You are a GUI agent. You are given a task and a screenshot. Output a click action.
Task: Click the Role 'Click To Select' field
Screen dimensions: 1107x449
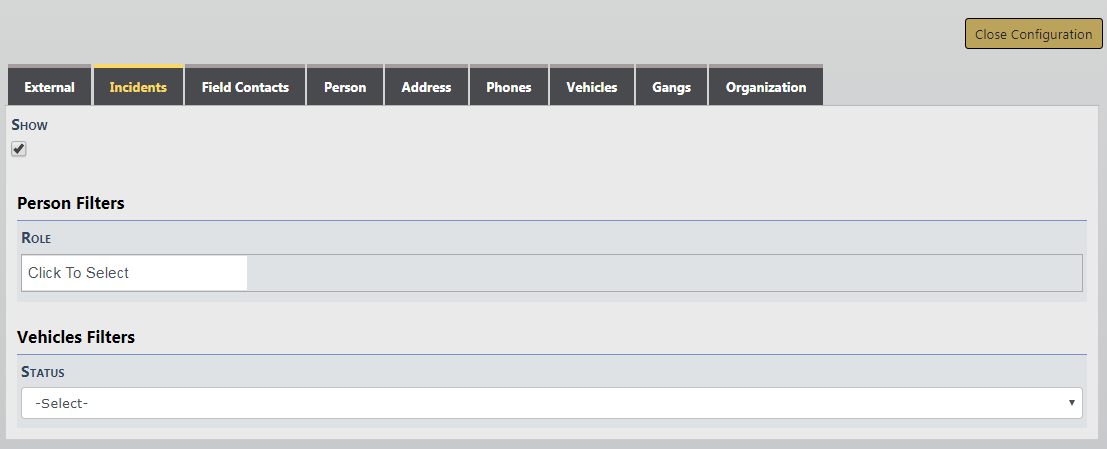pyautogui.click(x=134, y=273)
